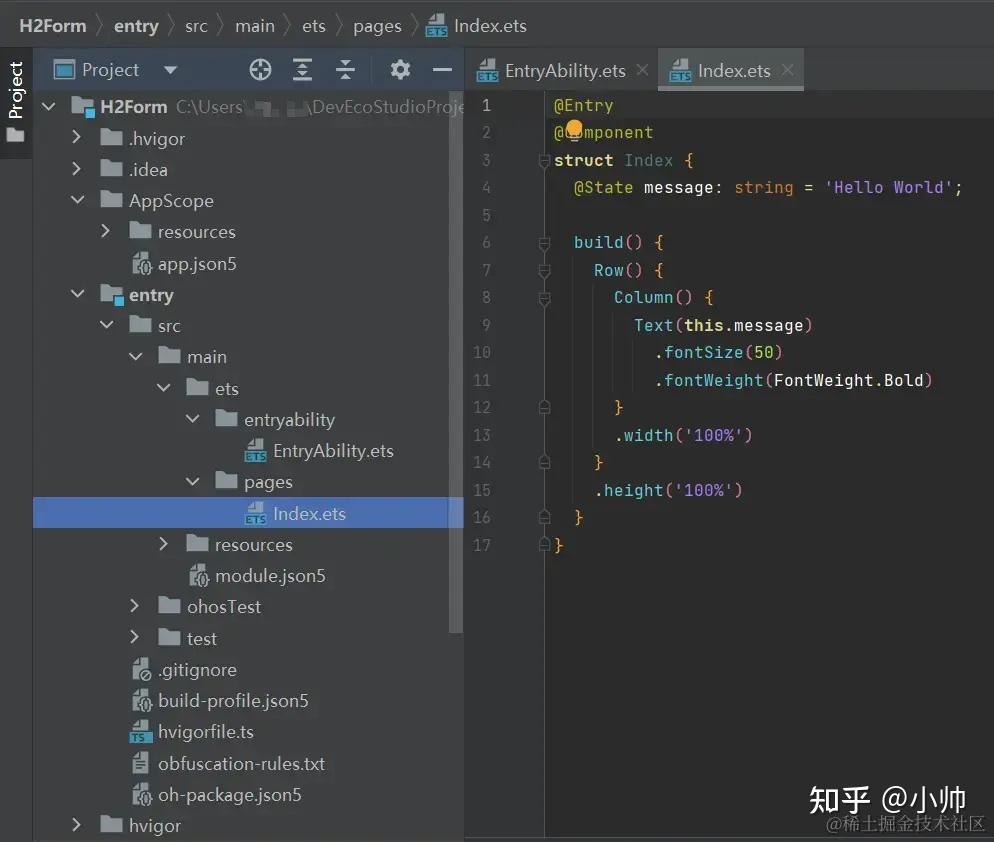Image resolution: width=994 pixels, height=842 pixels.
Task: Collapse the entry folder in the project tree
Action: (78, 294)
